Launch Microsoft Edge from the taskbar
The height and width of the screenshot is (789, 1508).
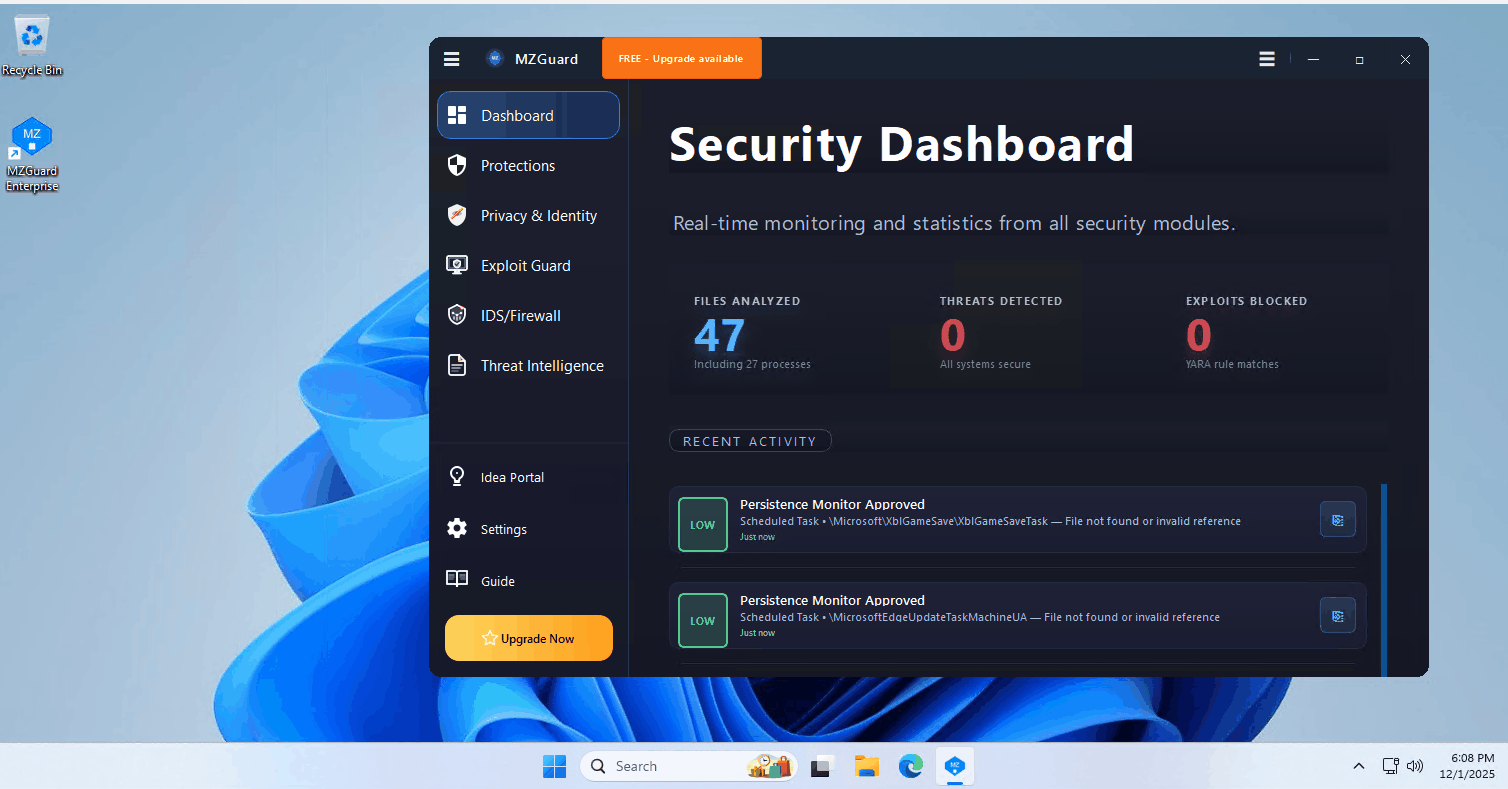tap(910, 766)
